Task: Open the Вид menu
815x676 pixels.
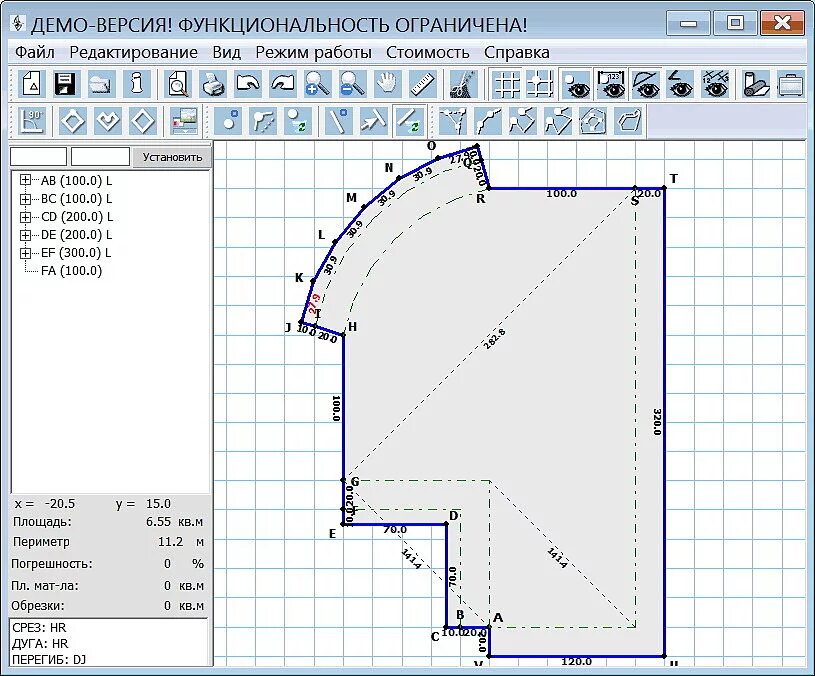Action: [x=227, y=52]
